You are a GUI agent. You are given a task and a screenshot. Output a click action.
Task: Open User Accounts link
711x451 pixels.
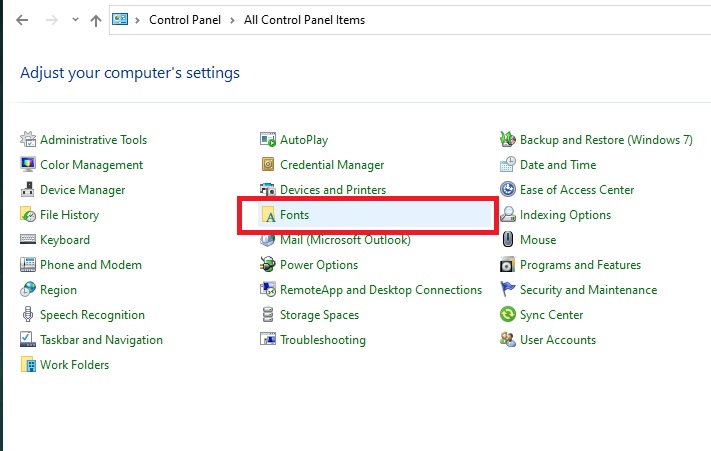click(558, 339)
